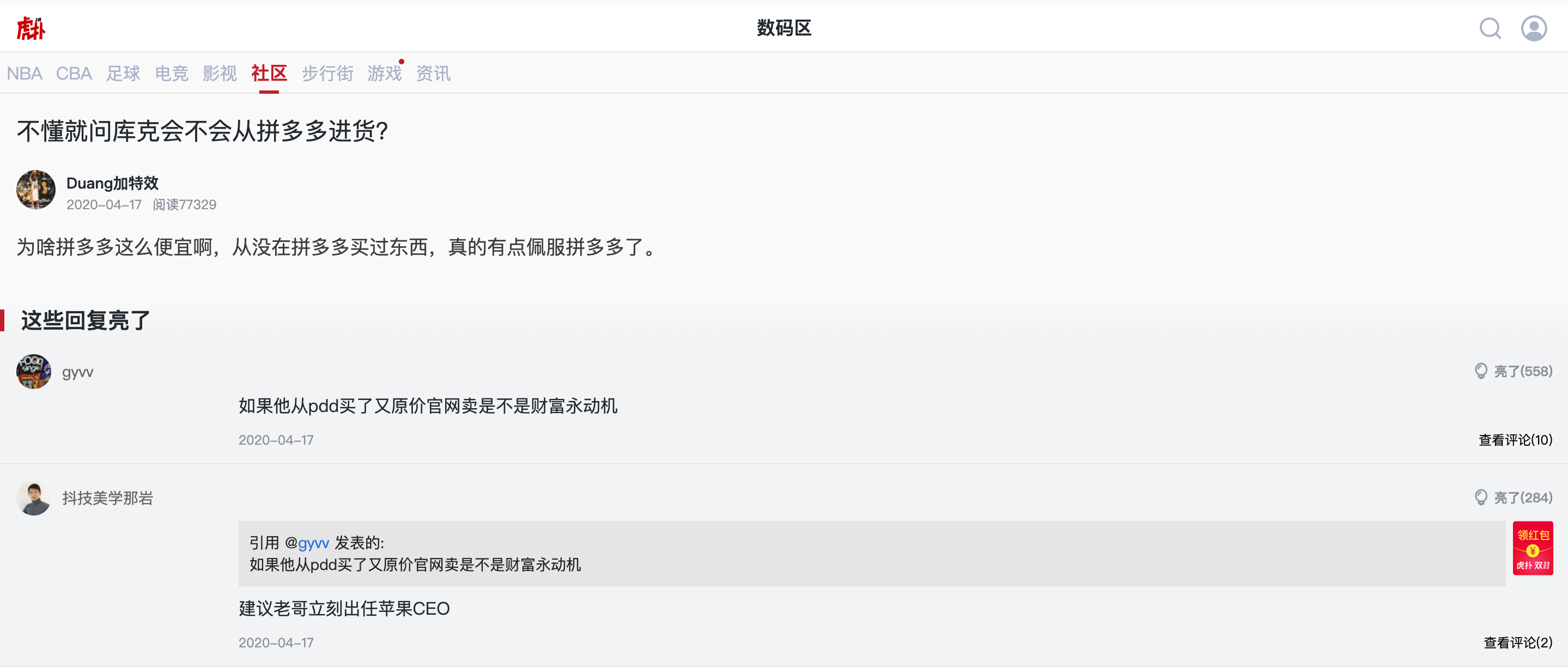Open the search magnifier icon

click(1490, 28)
